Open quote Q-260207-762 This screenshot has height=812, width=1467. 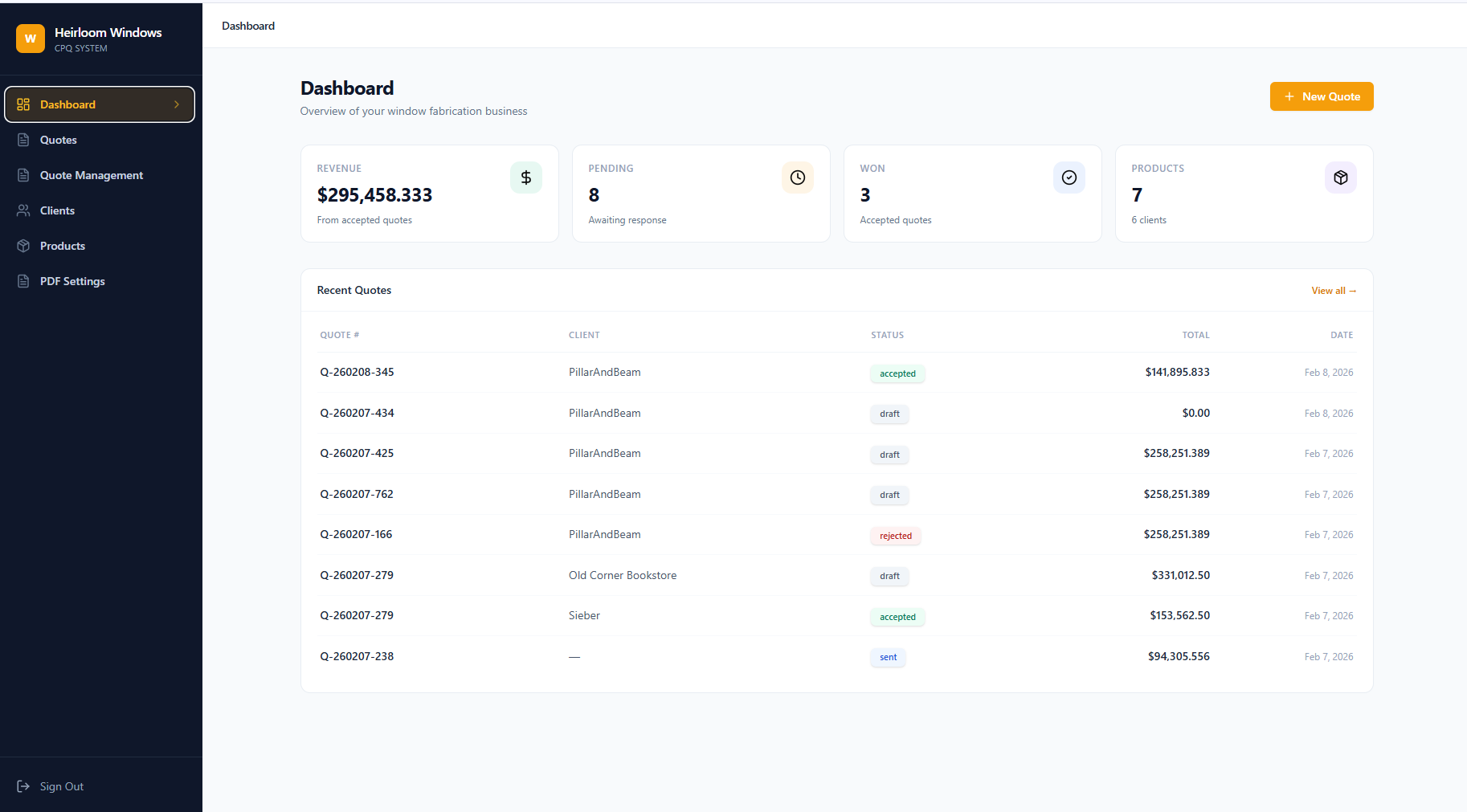pos(357,494)
